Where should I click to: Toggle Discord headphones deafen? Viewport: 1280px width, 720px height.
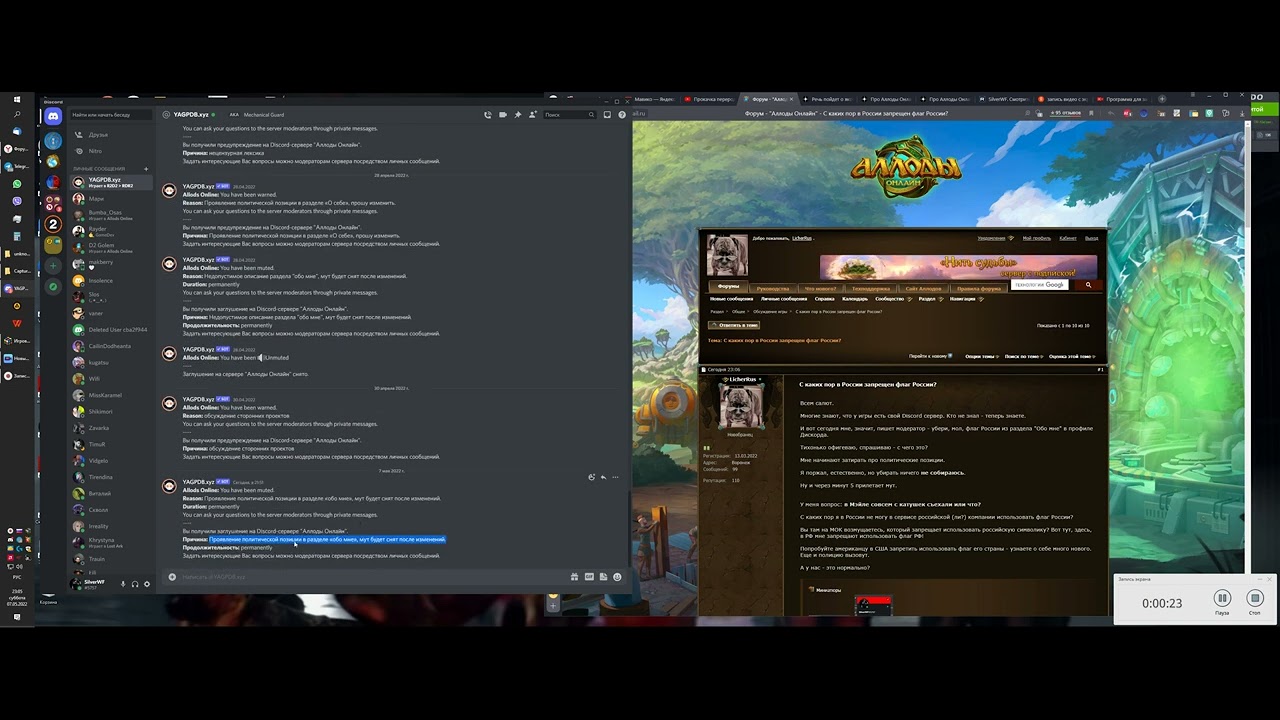click(135, 584)
